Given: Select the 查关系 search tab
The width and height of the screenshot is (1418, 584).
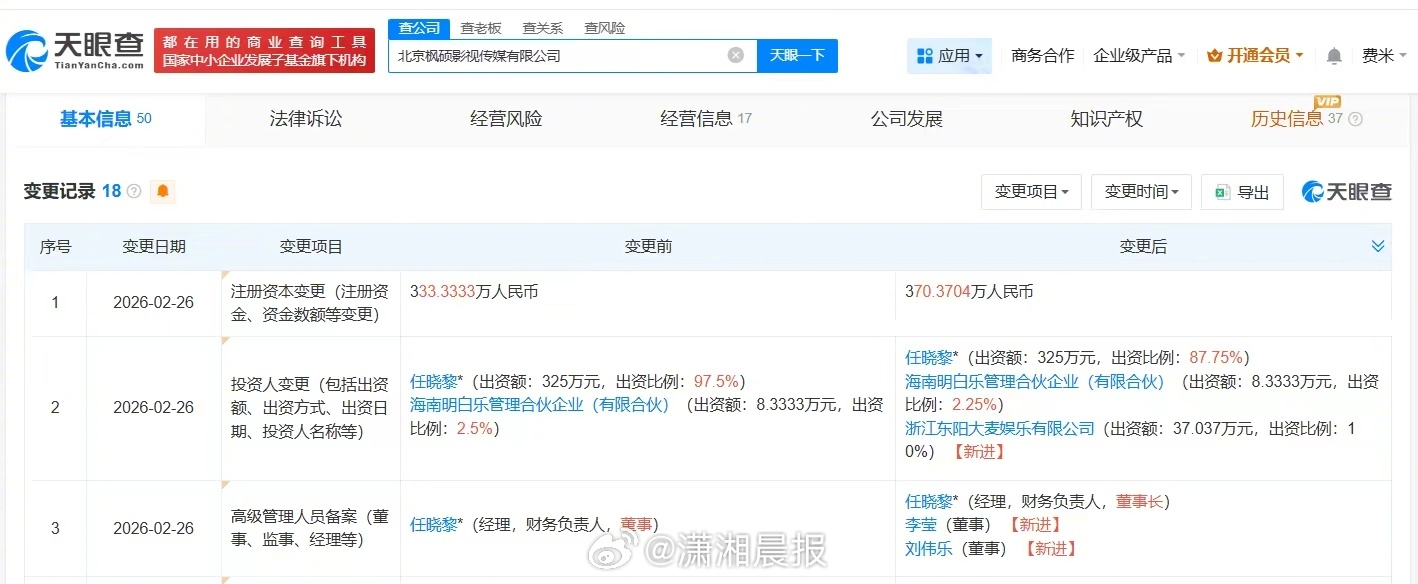Looking at the screenshot, I should 542,28.
